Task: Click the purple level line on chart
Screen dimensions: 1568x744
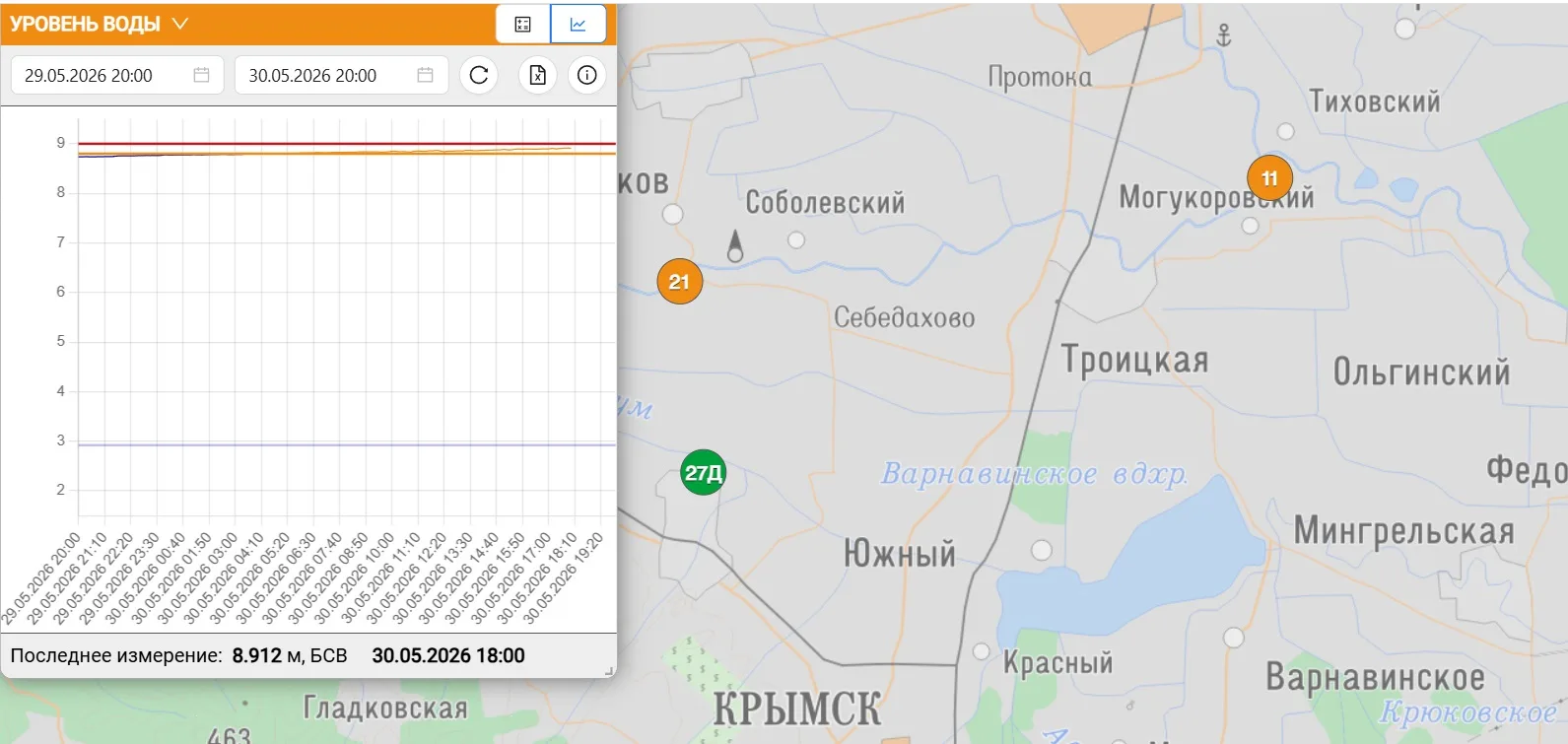Action: [x=347, y=445]
